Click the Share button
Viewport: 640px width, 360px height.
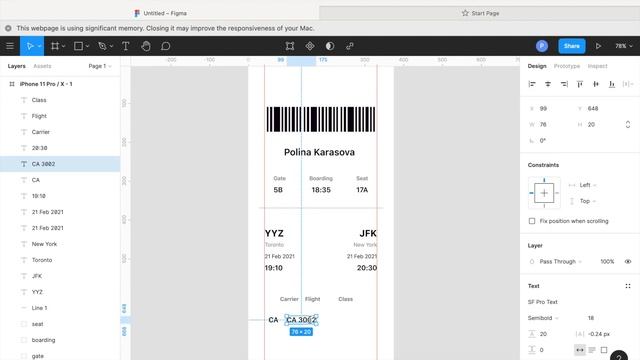(x=571, y=46)
